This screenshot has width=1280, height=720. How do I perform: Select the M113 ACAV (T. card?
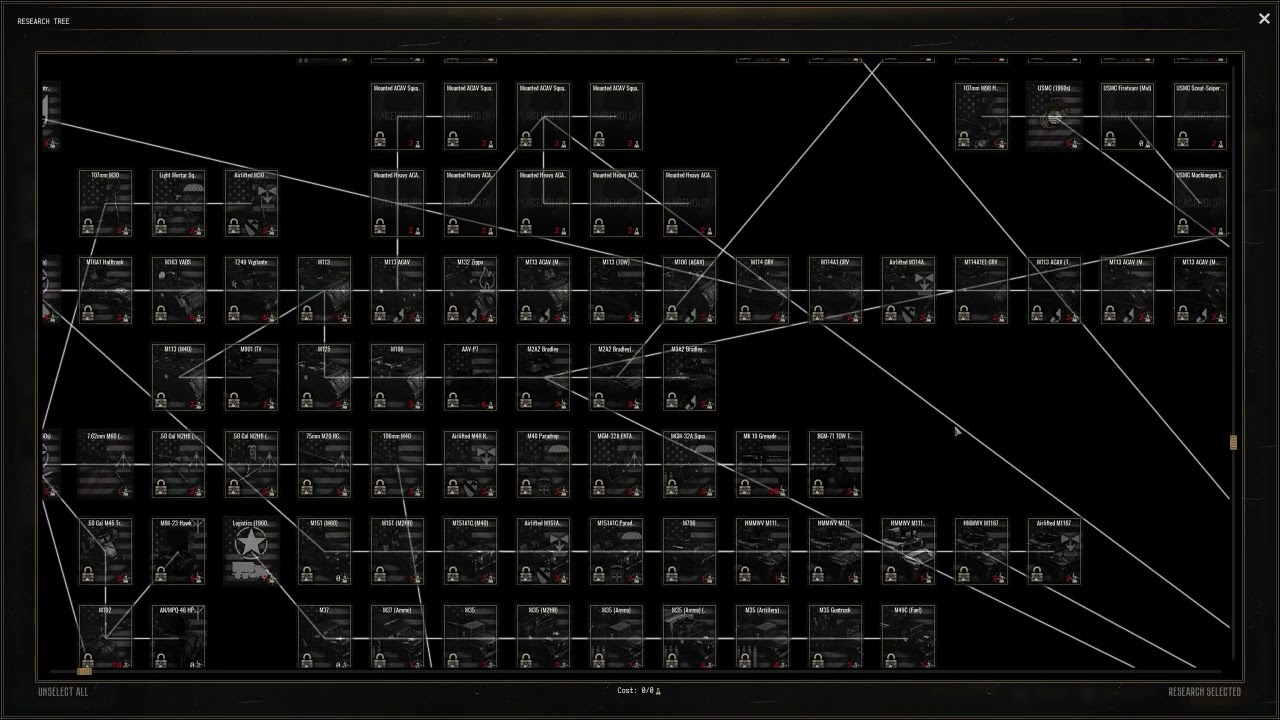coord(1054,290)
